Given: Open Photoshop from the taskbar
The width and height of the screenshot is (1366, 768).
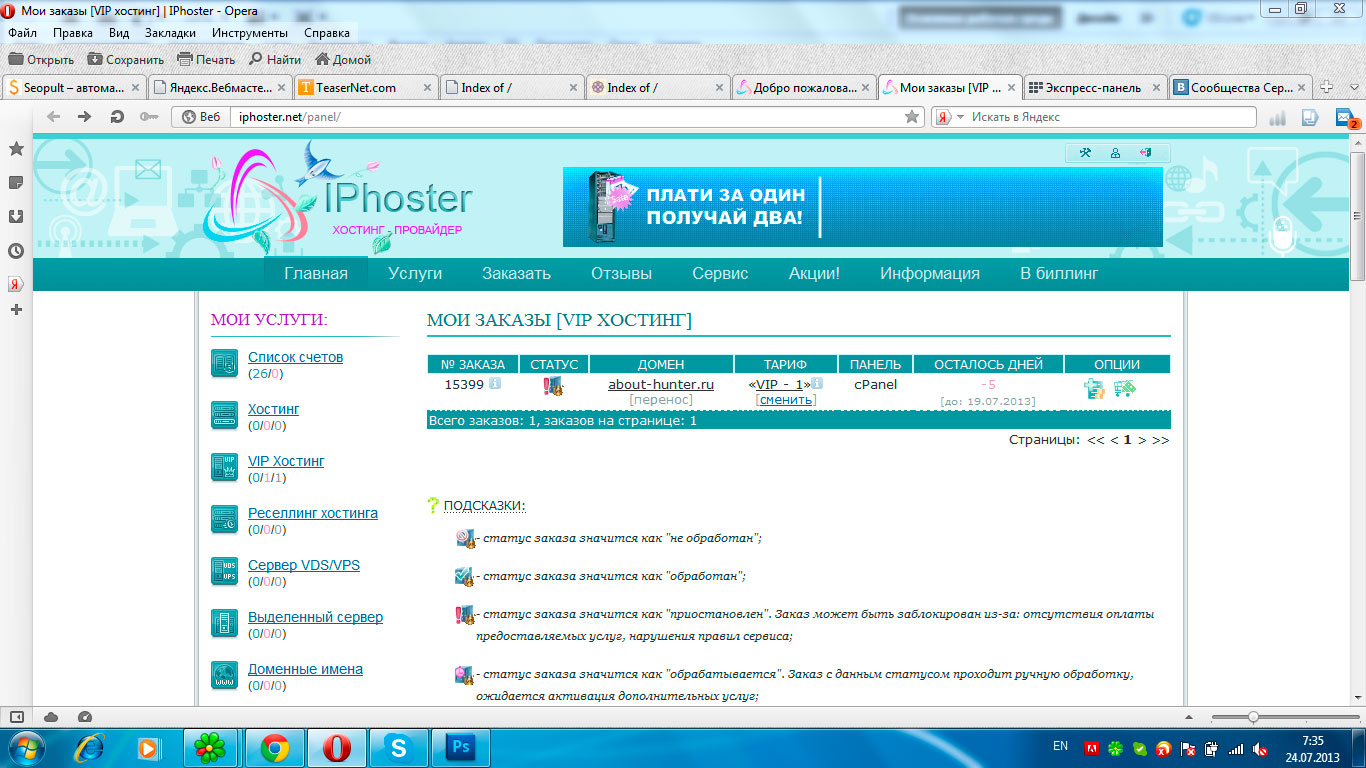Looking at the screenshot, I should coord(461,747).
